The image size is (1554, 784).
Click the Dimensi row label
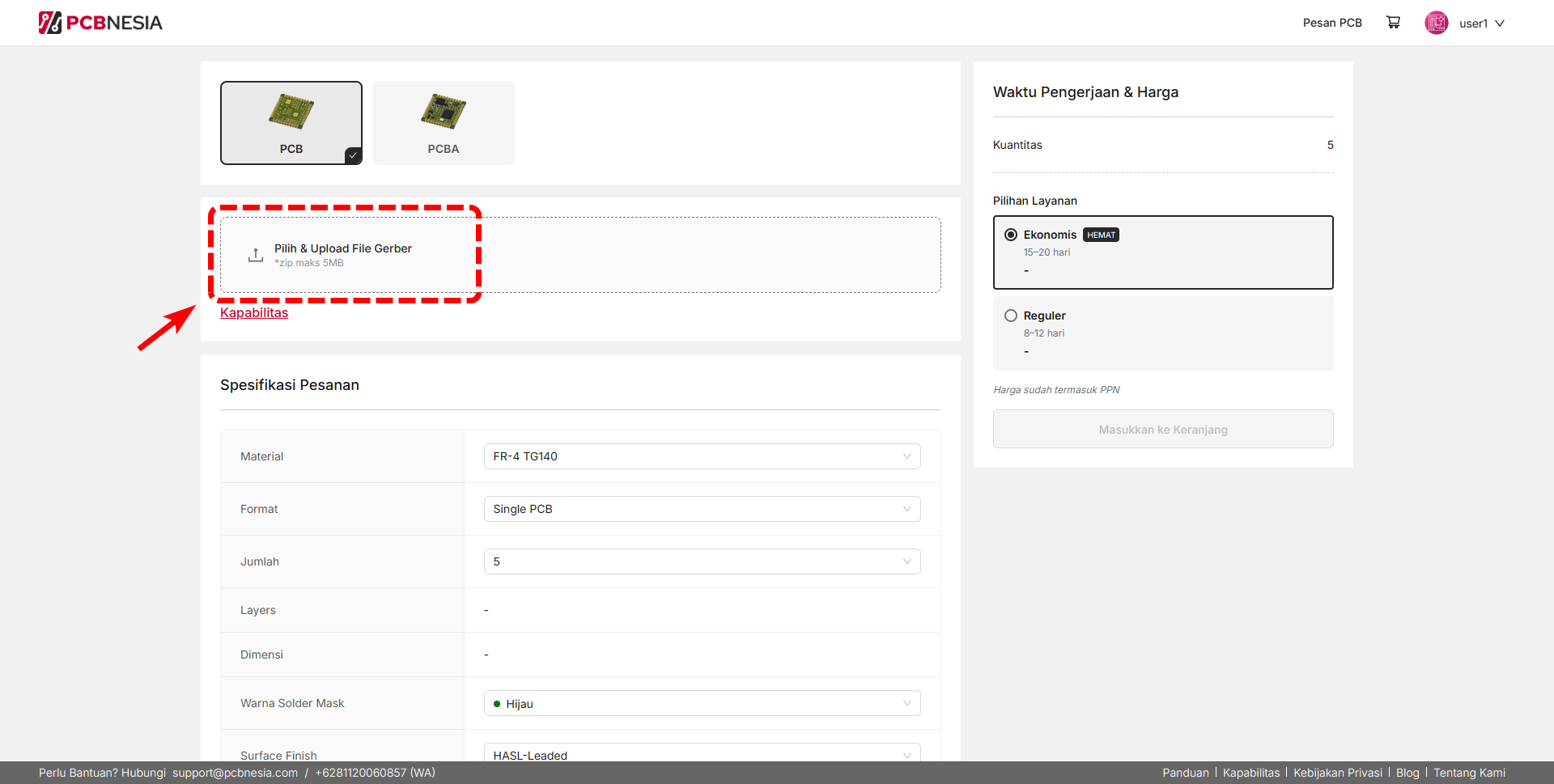coord(261,655)
